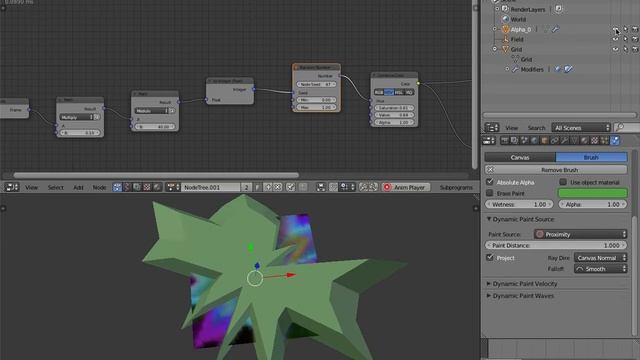Screen dimensions: 640x360
Task: Open the outliner editor type icon
Action: pyautogui.click(x=491, y=128)
